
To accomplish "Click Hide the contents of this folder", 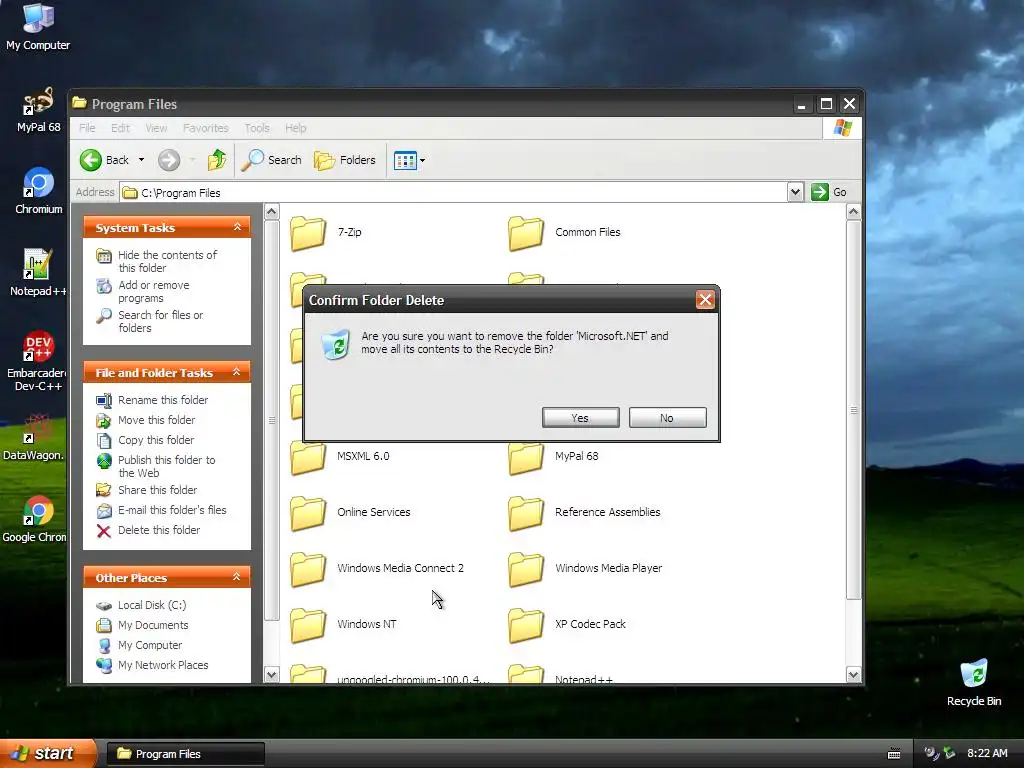I will 167,261.
